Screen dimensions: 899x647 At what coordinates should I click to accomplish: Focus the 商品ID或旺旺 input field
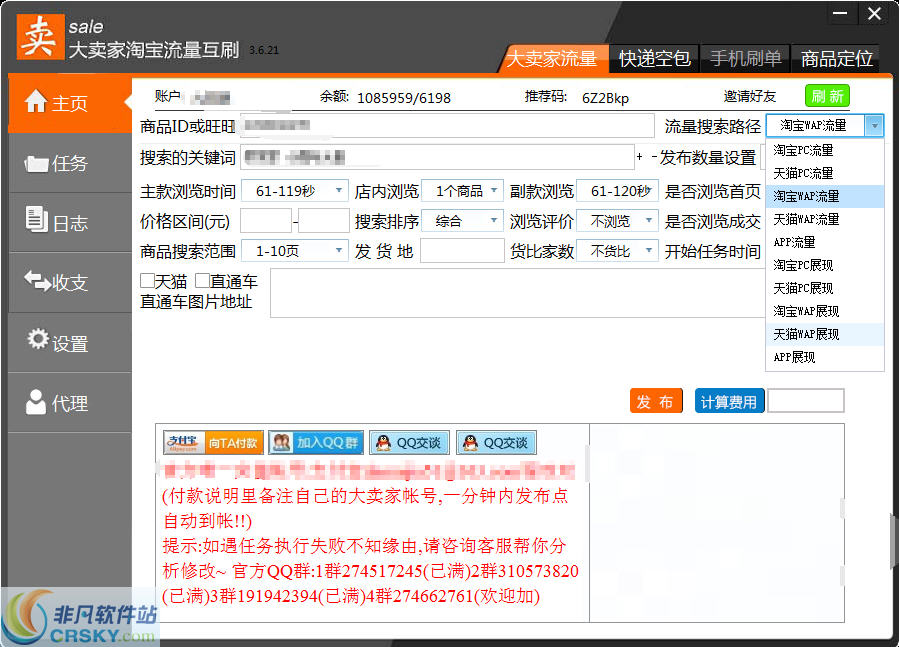(x=447, y=126)
